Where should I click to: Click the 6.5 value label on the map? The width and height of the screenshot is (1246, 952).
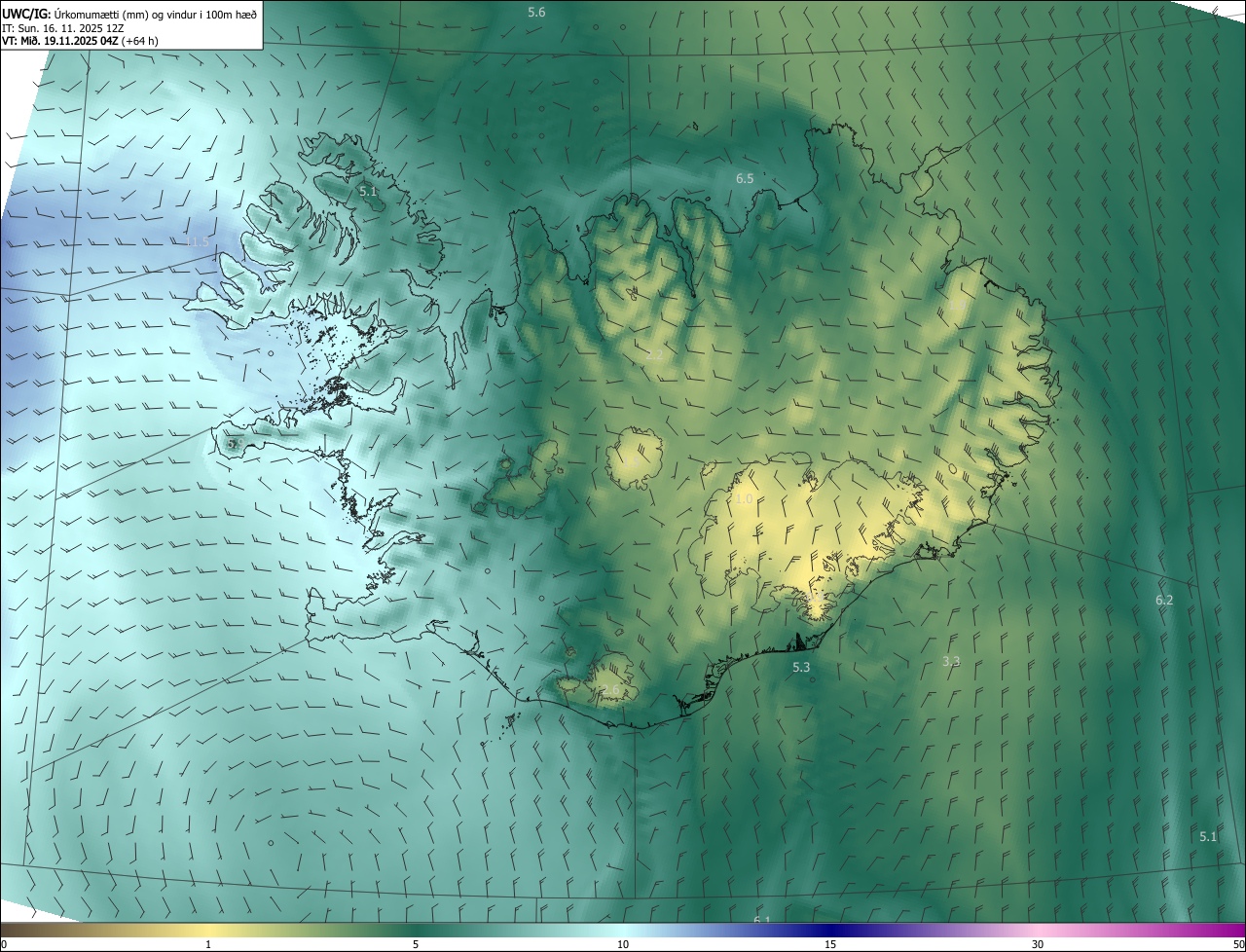coord(745,178)
